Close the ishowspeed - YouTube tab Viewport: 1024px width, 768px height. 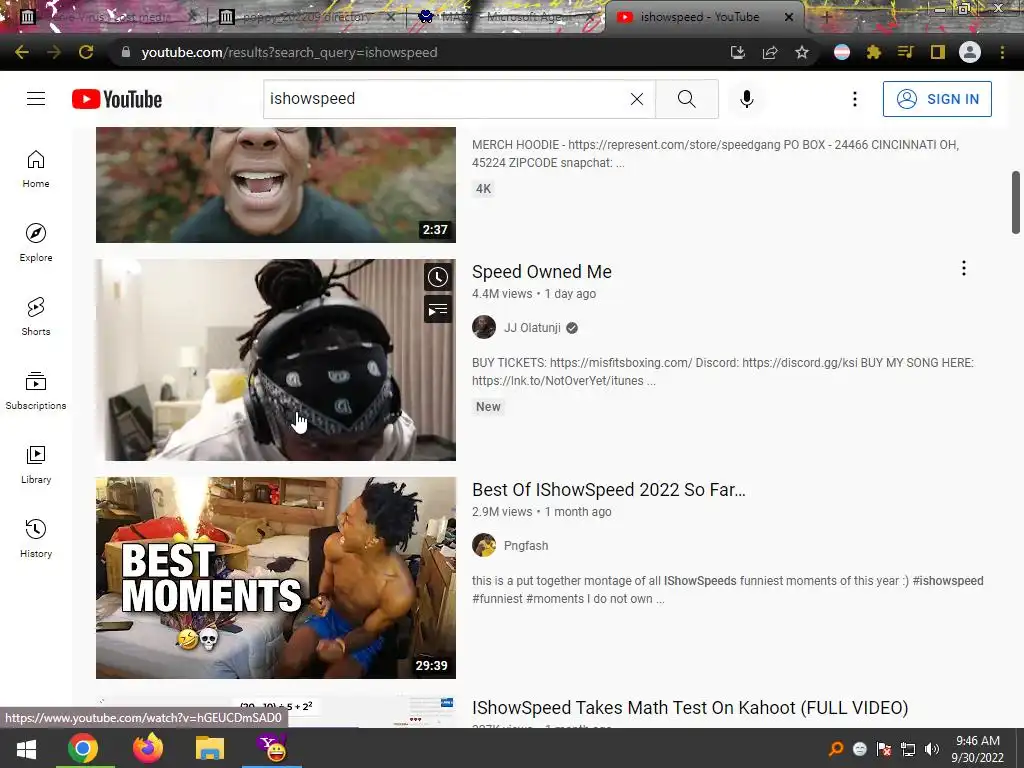click(789, 17)
